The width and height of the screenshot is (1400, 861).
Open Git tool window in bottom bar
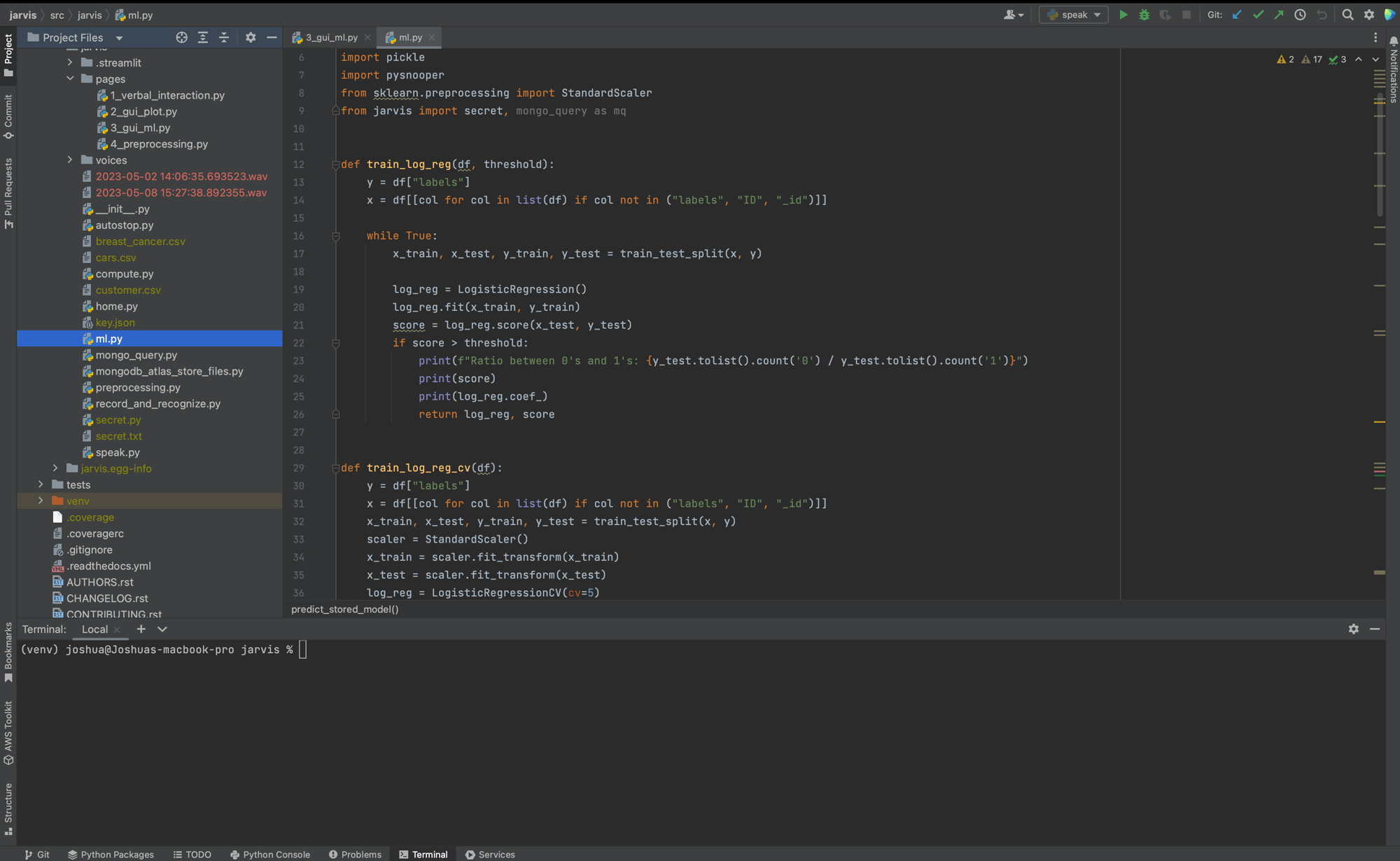pyautogui.click(x=37, y=854)
